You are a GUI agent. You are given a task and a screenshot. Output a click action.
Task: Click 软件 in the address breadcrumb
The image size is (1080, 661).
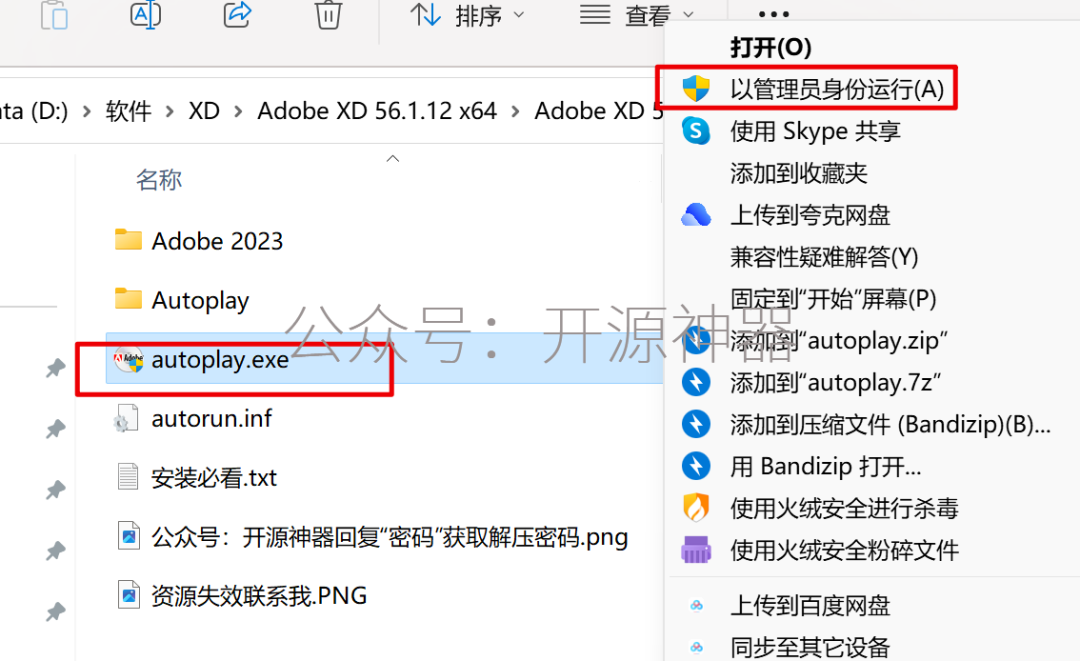128,110
